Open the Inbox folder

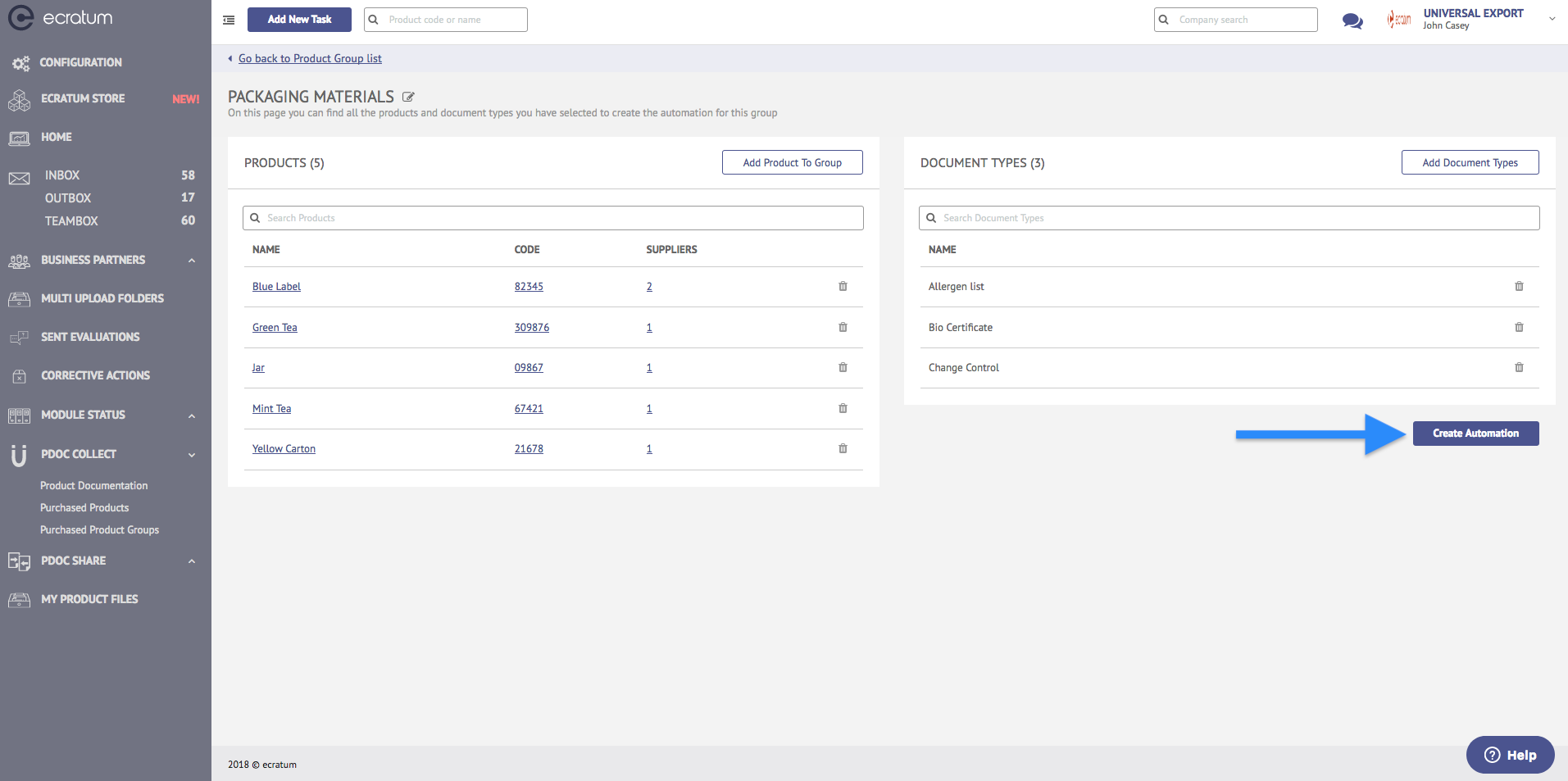(x=62, y=175)
